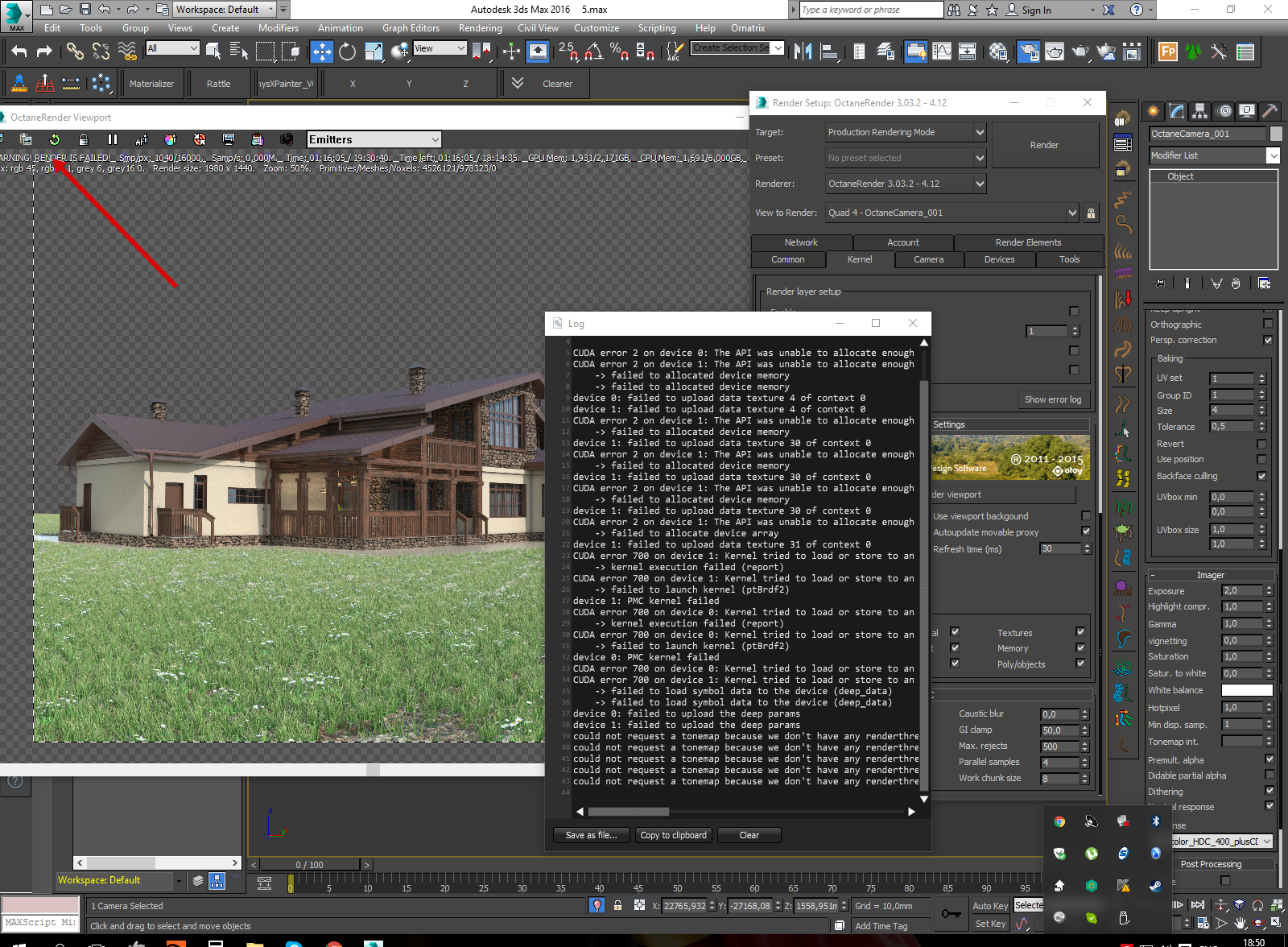This screenshot has height=947, width=1288.
Task: Enable Use viewport background checkbox
Action: pos(1086,515)
